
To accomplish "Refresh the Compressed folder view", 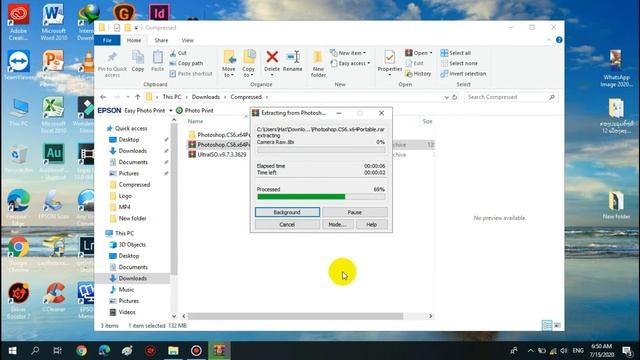I will [455, 97].
